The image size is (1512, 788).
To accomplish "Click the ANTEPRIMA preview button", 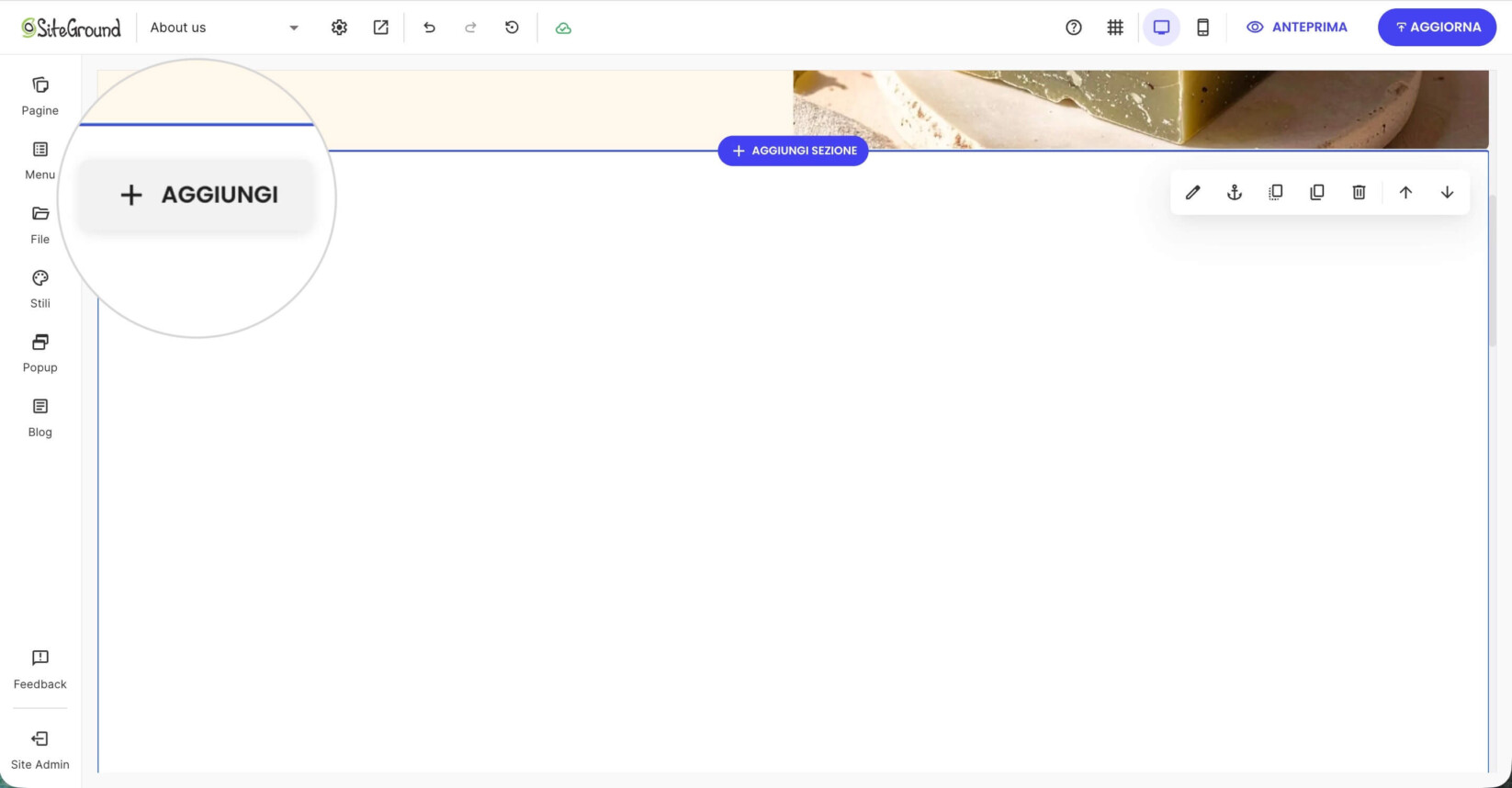I will [1296, 28].
